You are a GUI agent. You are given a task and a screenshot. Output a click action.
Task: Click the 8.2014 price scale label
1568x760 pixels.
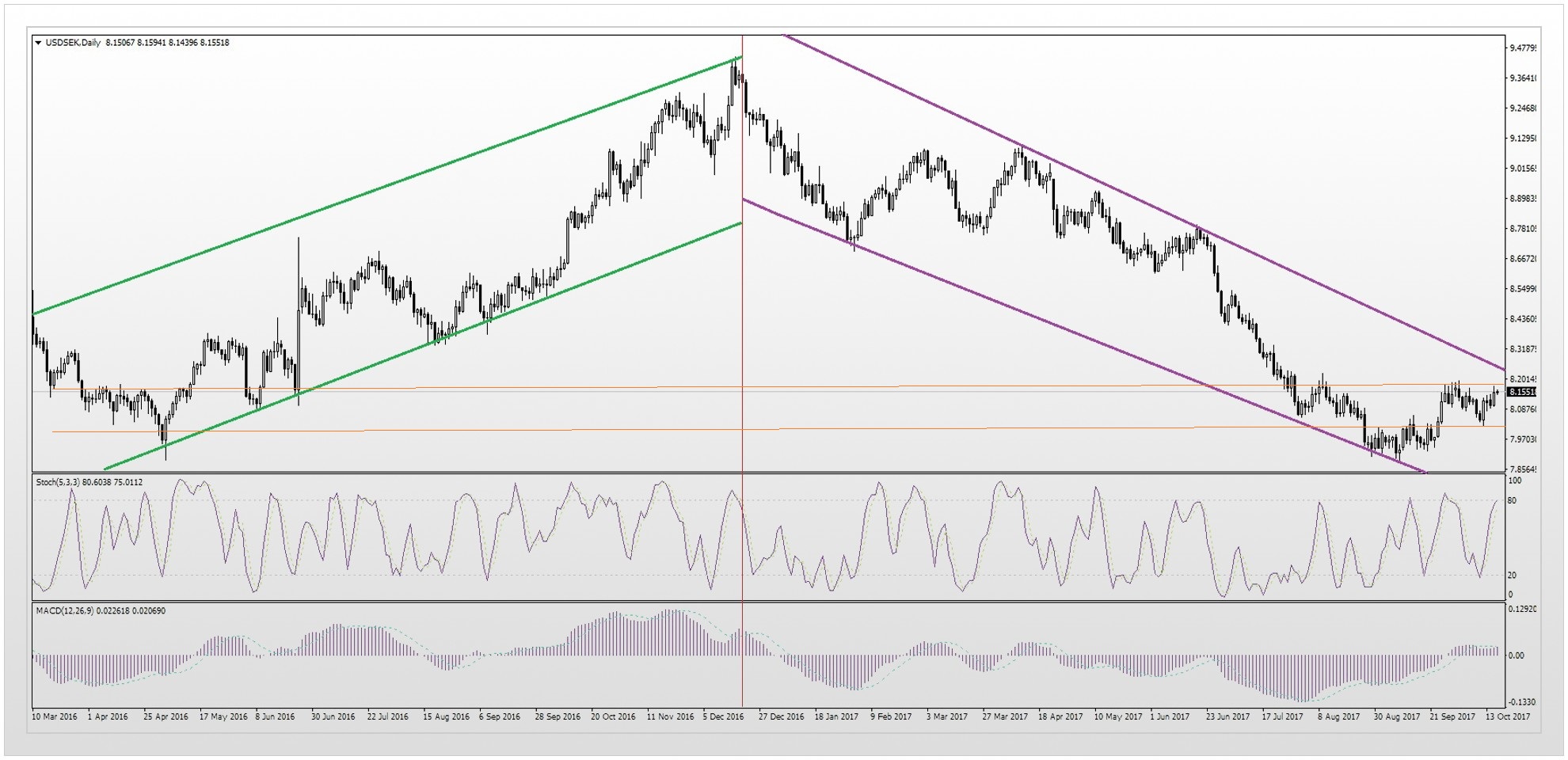coord(1523,378)
